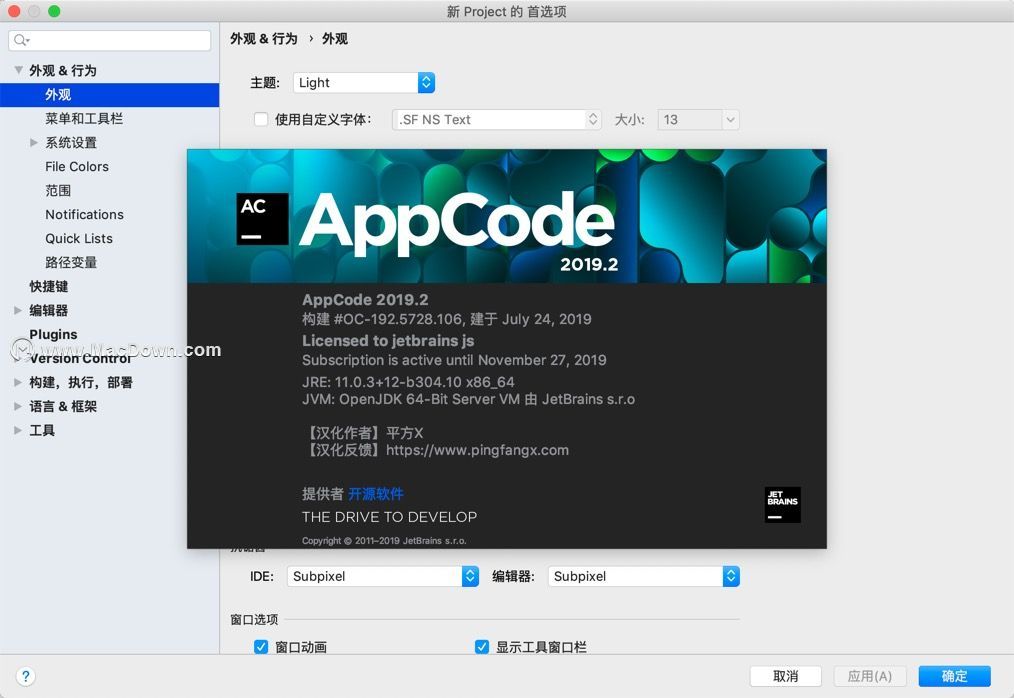Click the Licensed to jetbrains js text

tap(388, 340)
